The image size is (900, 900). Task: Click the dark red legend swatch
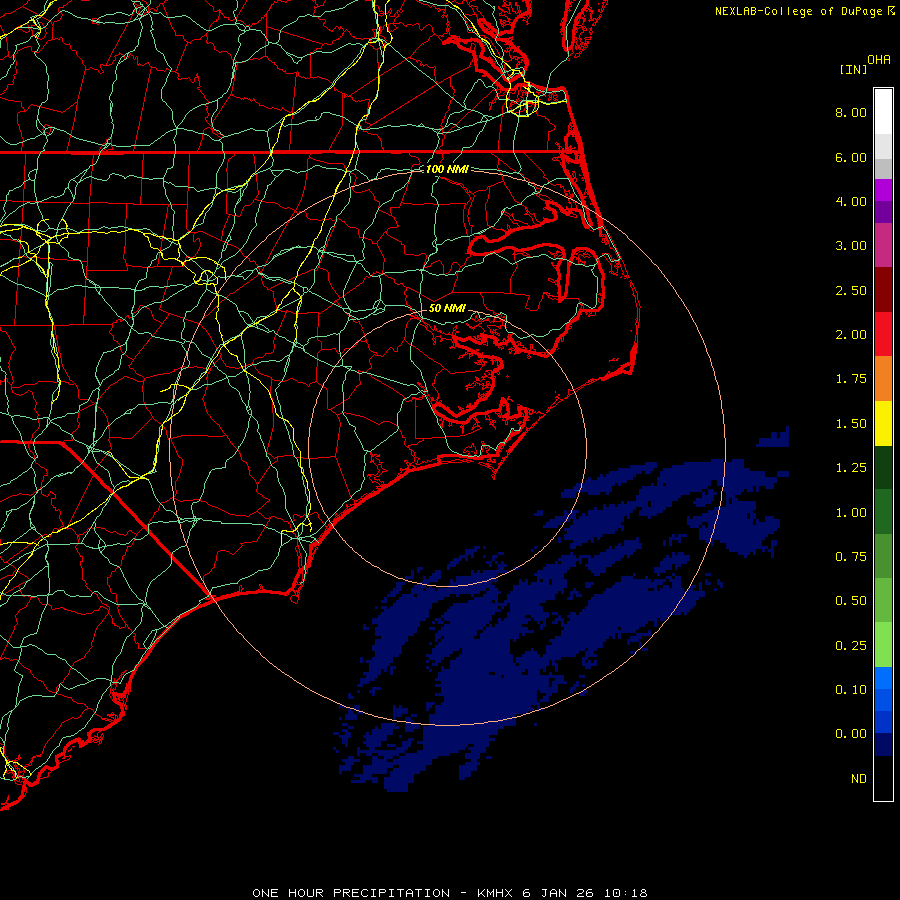point(883,290)
